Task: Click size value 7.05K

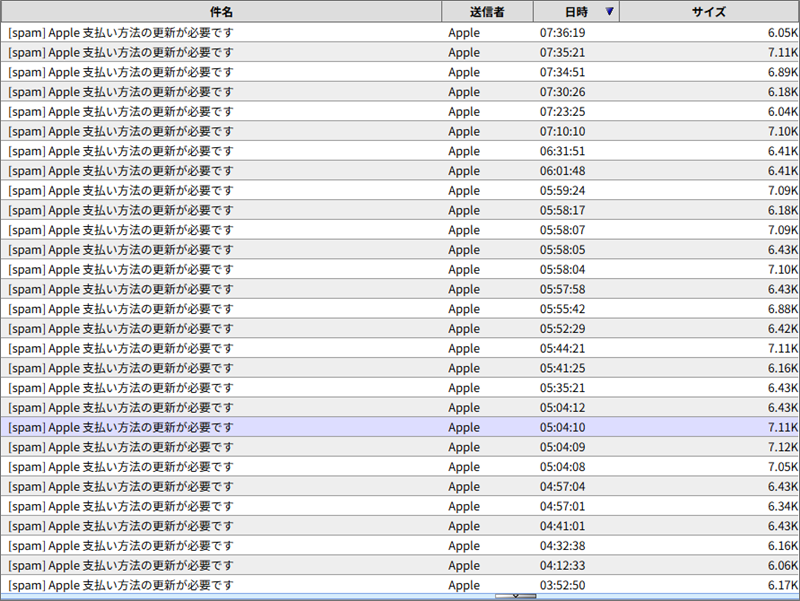Action: coord(783,467)
